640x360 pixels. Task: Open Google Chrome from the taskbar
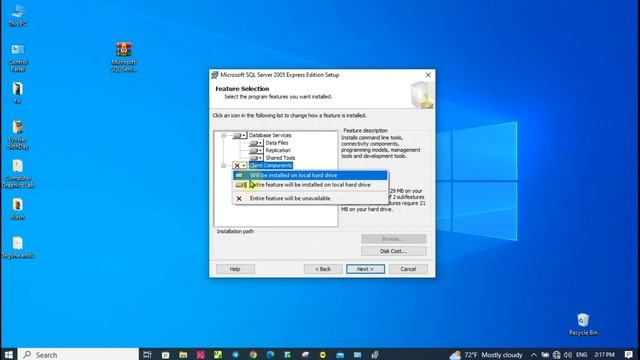(x=253, y=355)
